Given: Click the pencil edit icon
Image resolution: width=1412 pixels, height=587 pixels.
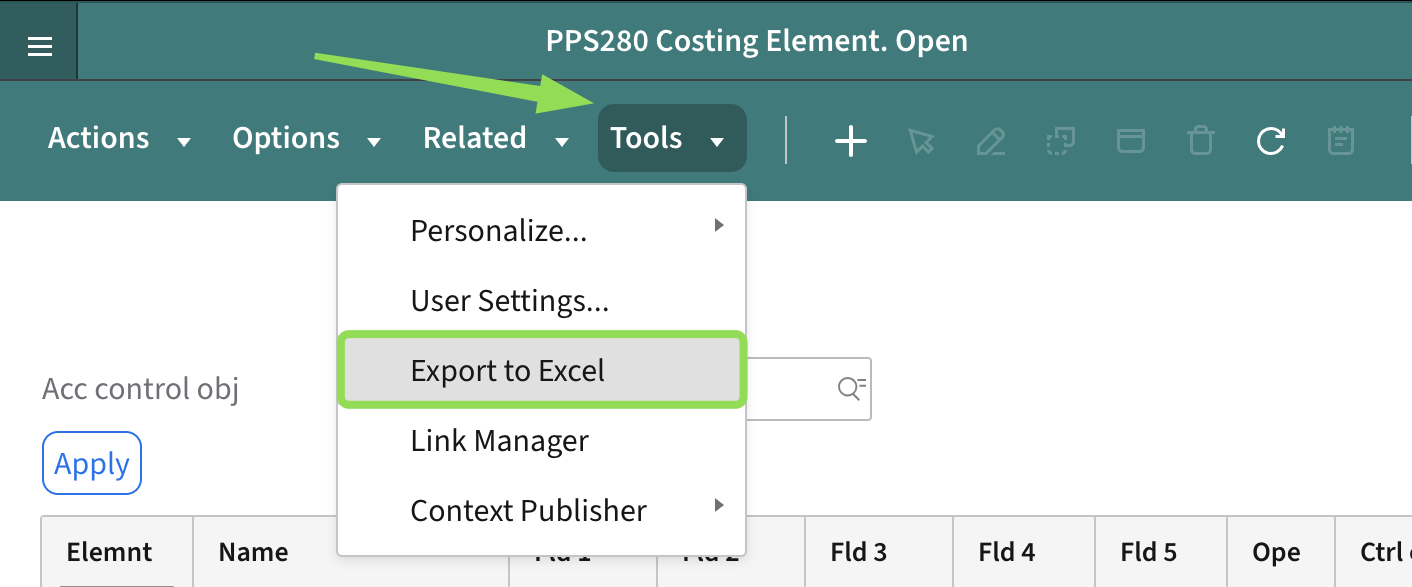Looking at the screenshot, I should point(990,141).
